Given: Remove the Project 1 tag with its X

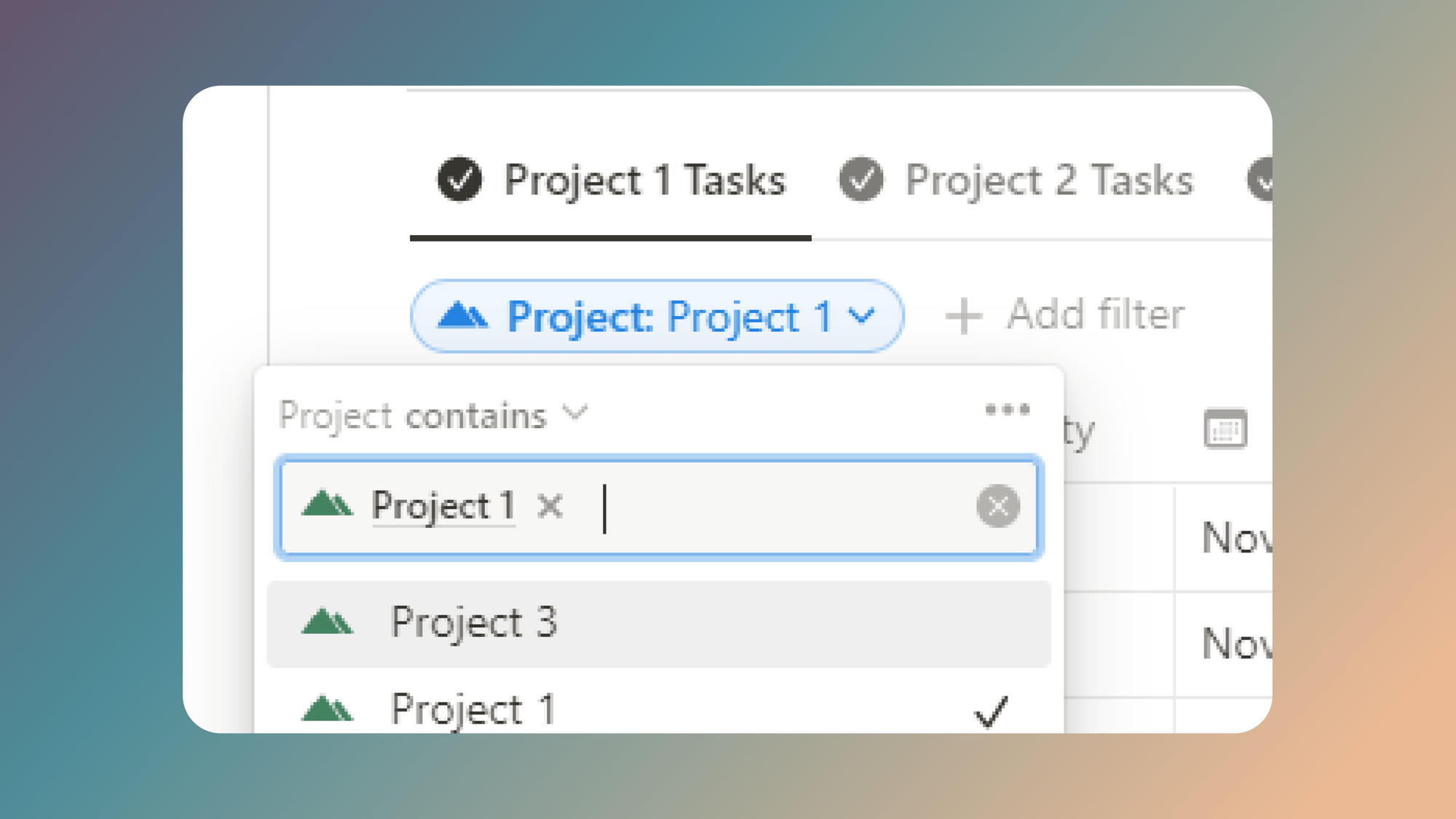Looking at the screenshot, I should point(551,507).
